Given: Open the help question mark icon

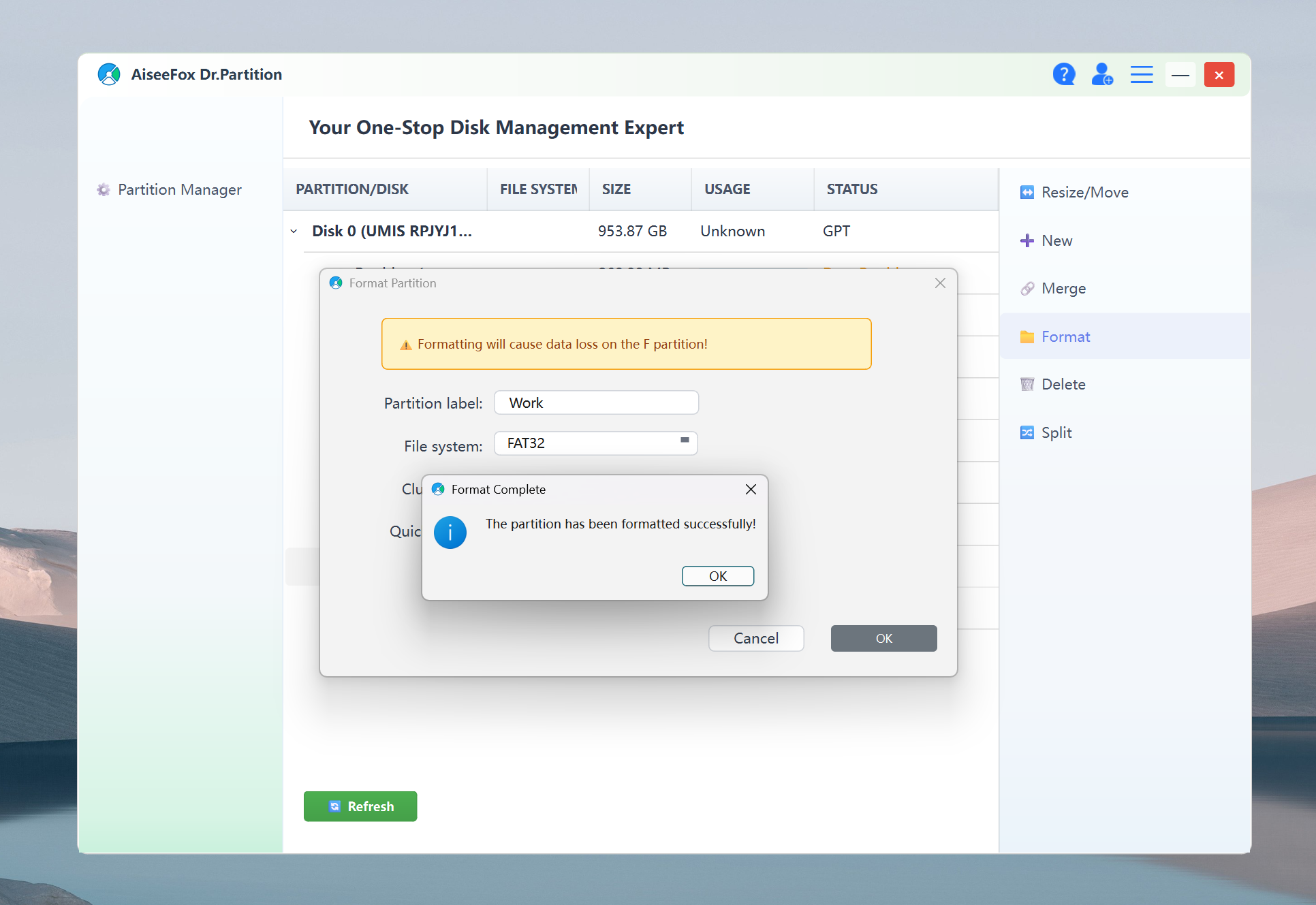Looking at the screenshot, I should pos(1063,74).
